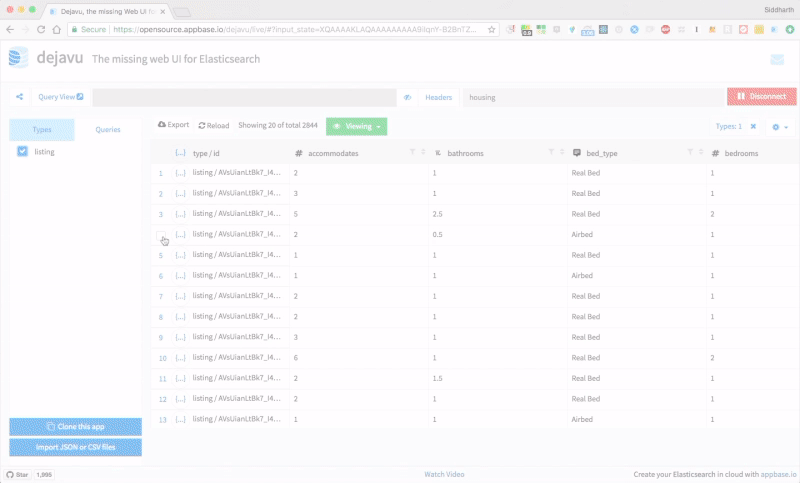Image resolution: width=800 pixels, height=483 pixels.
Task: Open the appbase.io link in footer
Action: (778, 474)
